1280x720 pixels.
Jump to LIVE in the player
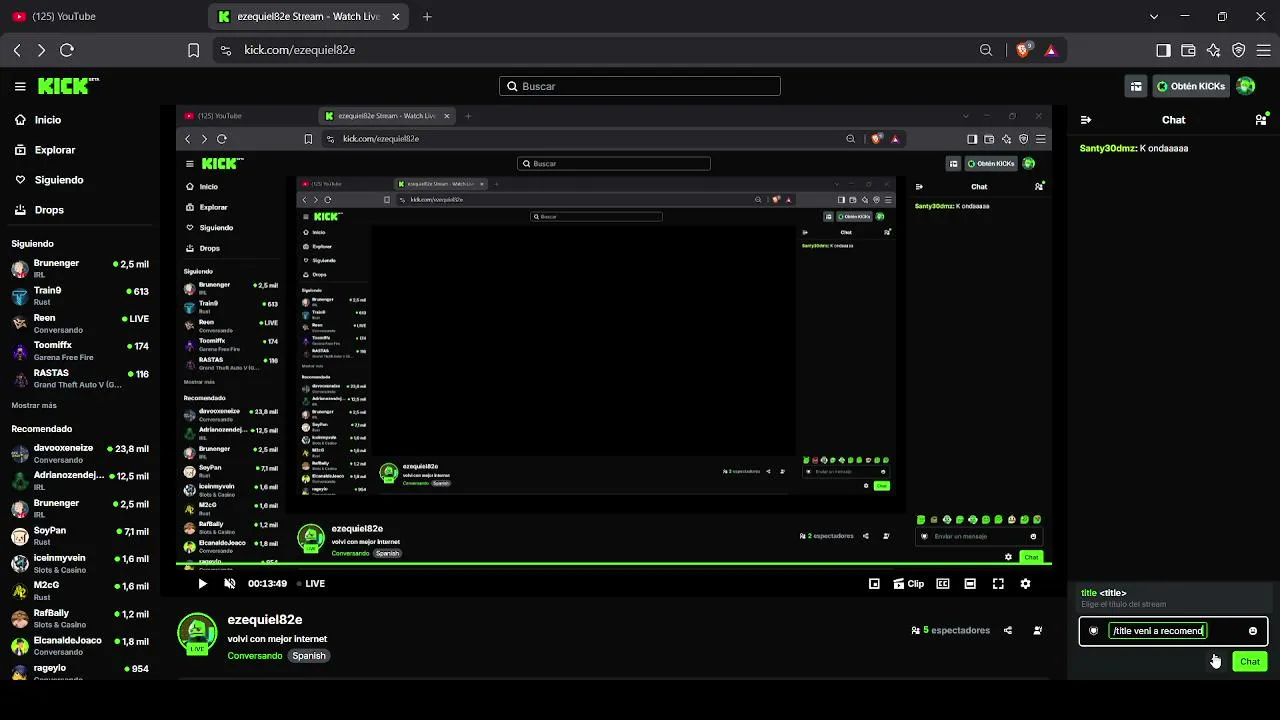(310, 584)
